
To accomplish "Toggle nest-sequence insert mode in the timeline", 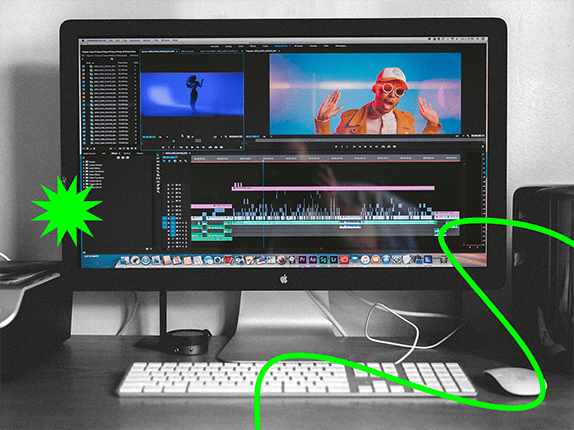I will 164,161.
